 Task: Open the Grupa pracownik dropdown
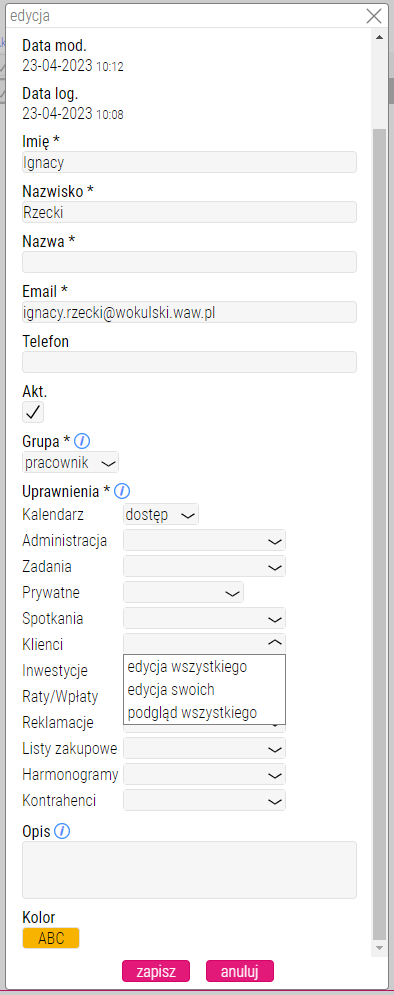pyautogui.click(x=70, y=463)
